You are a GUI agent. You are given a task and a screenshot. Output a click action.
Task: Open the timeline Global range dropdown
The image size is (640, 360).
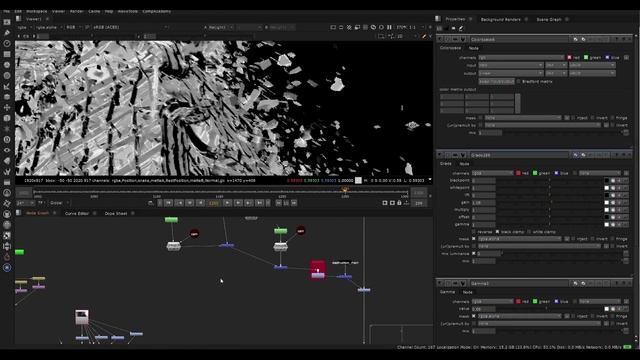[x=60, y=203]
